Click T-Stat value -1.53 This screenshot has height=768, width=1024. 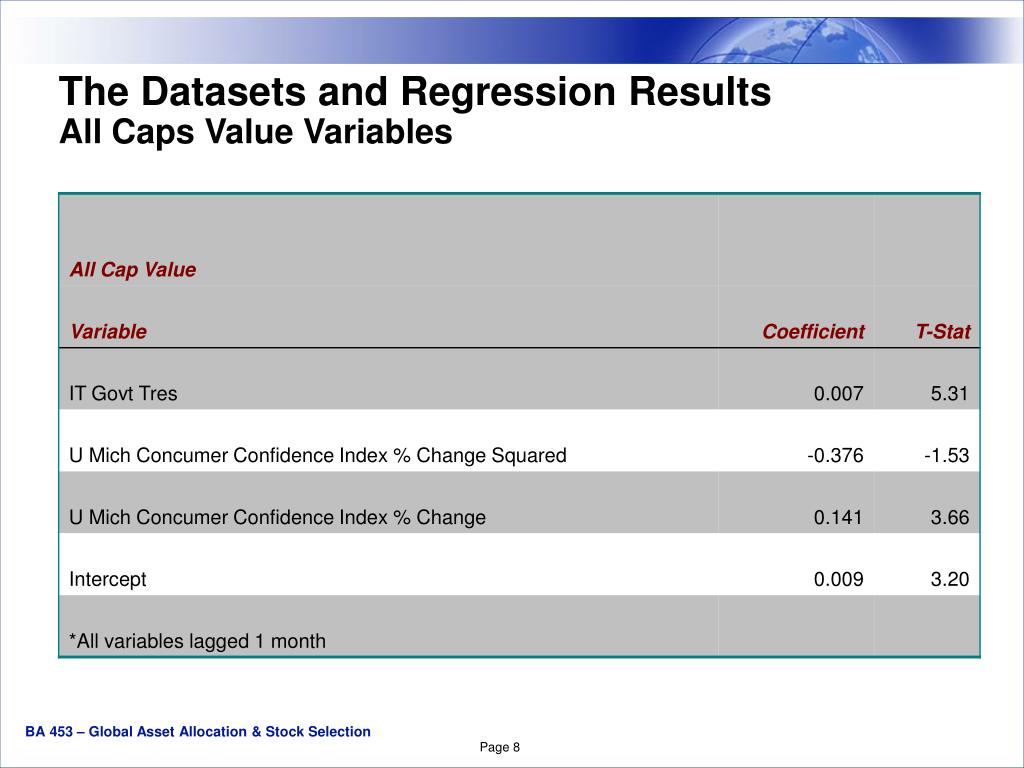(946, 455)
